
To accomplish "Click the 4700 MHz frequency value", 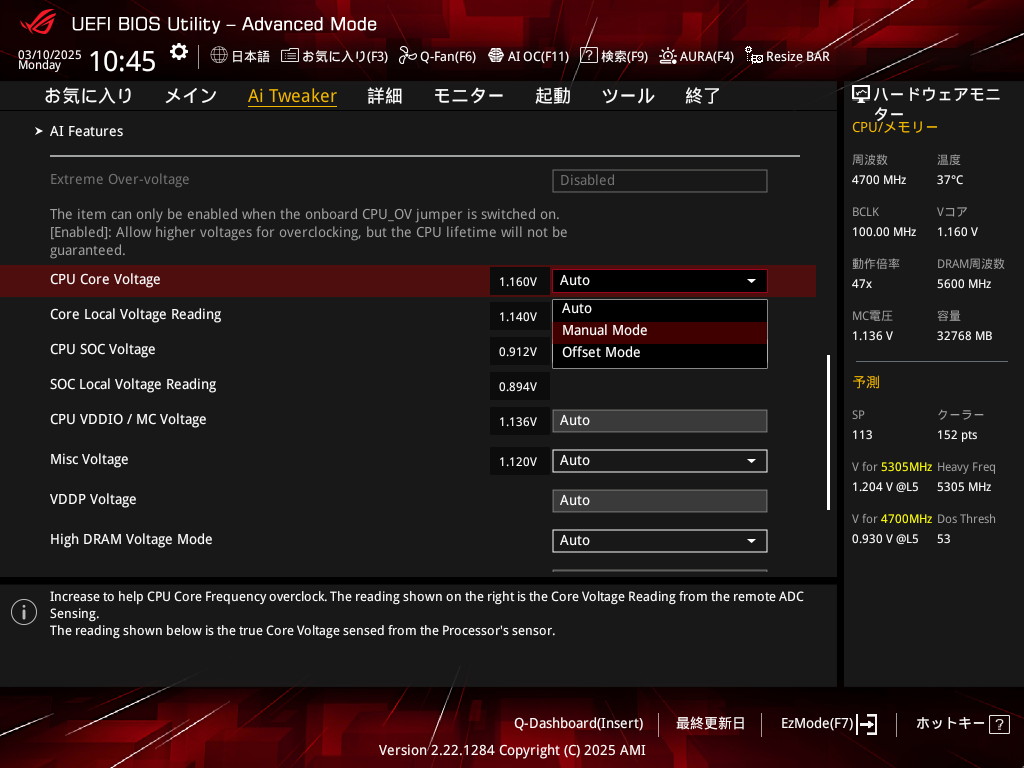I will [879, 180].
